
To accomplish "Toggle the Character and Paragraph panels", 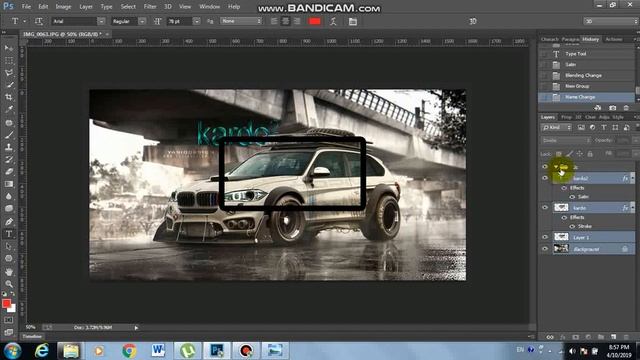I will 353,21.
